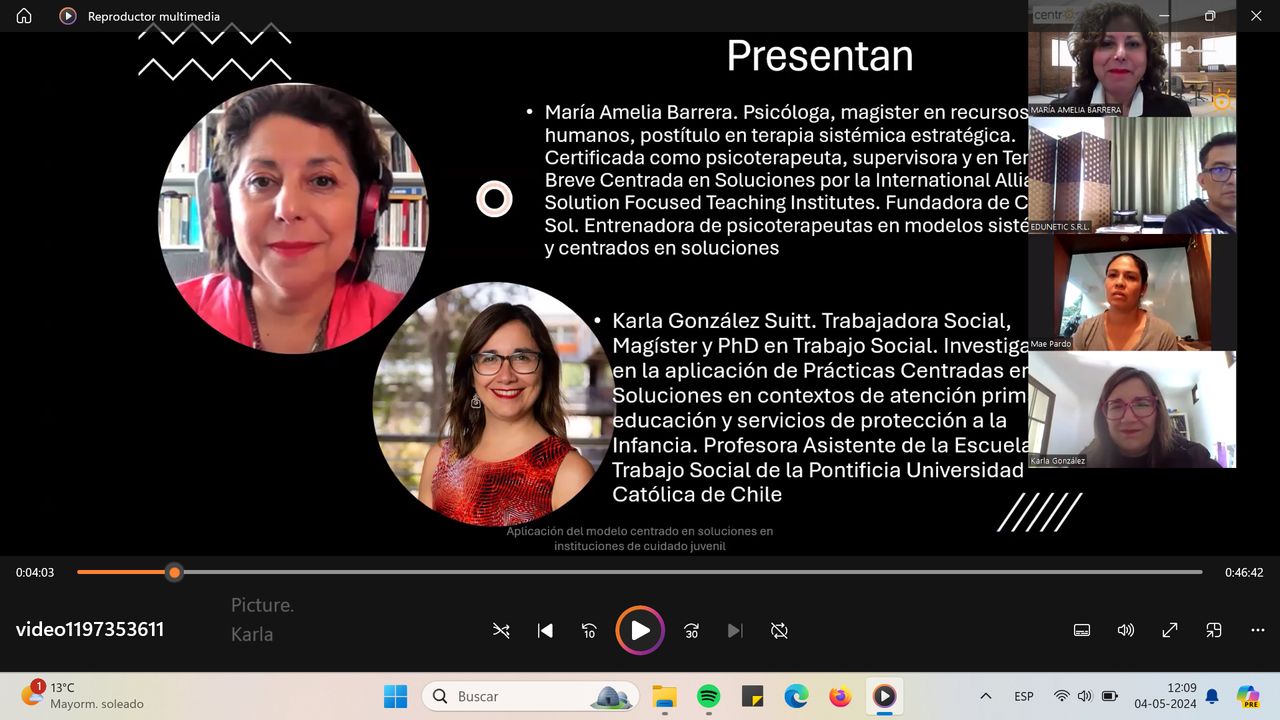Open the volume control
1280x720 pixels.
(x=1125, y=631)
